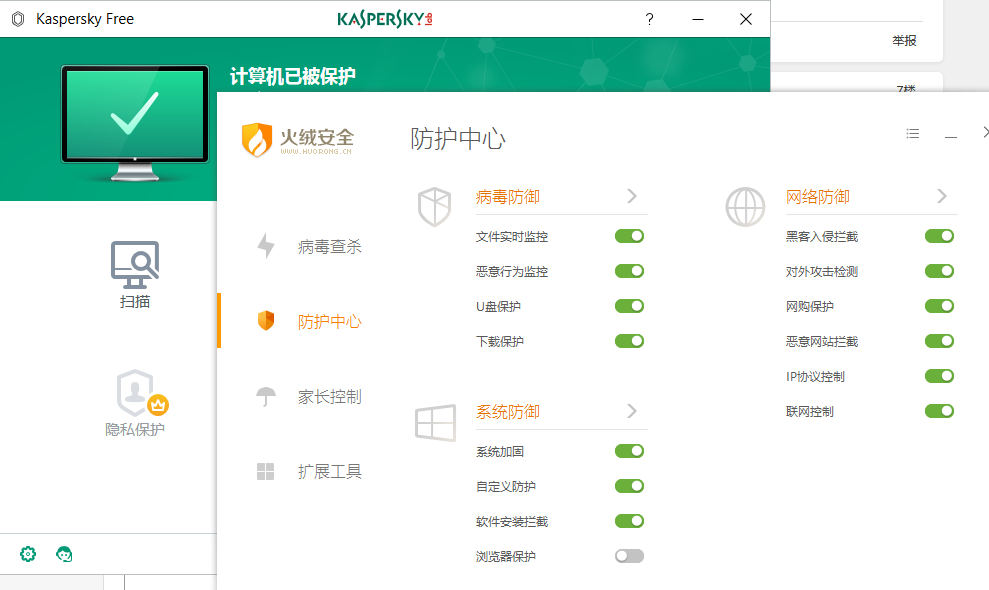
Task: Open the 扩展工具 sidebar item
Action: pos(329,472)
